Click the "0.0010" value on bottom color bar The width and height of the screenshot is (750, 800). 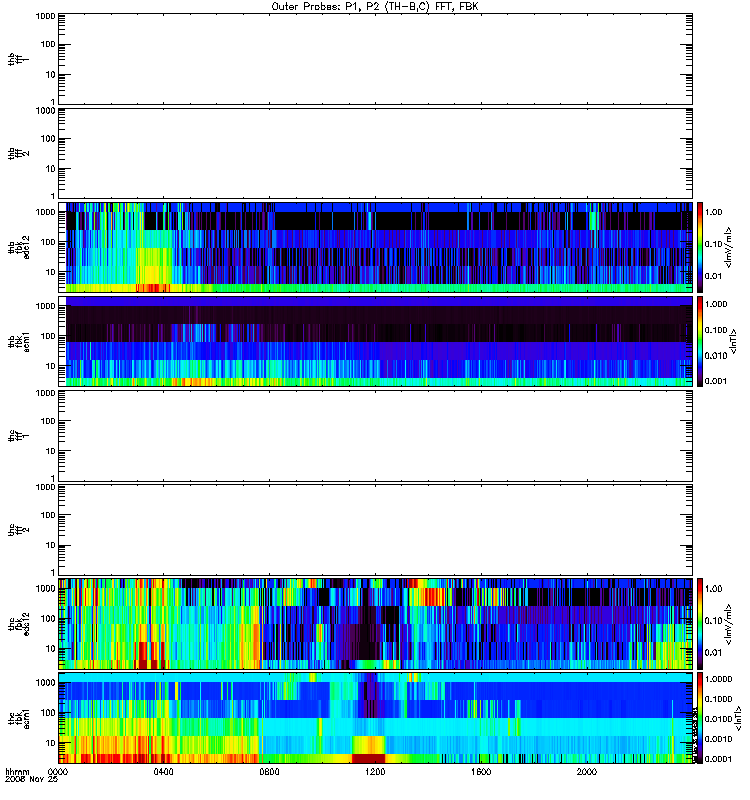(718, 739)
